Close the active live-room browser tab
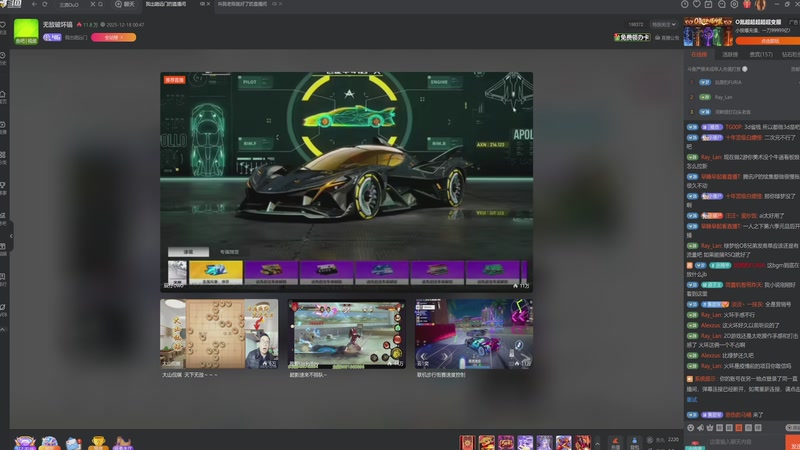Image resolution: width=800 pixels, height=450 pixels. click(x=208, y=4)
